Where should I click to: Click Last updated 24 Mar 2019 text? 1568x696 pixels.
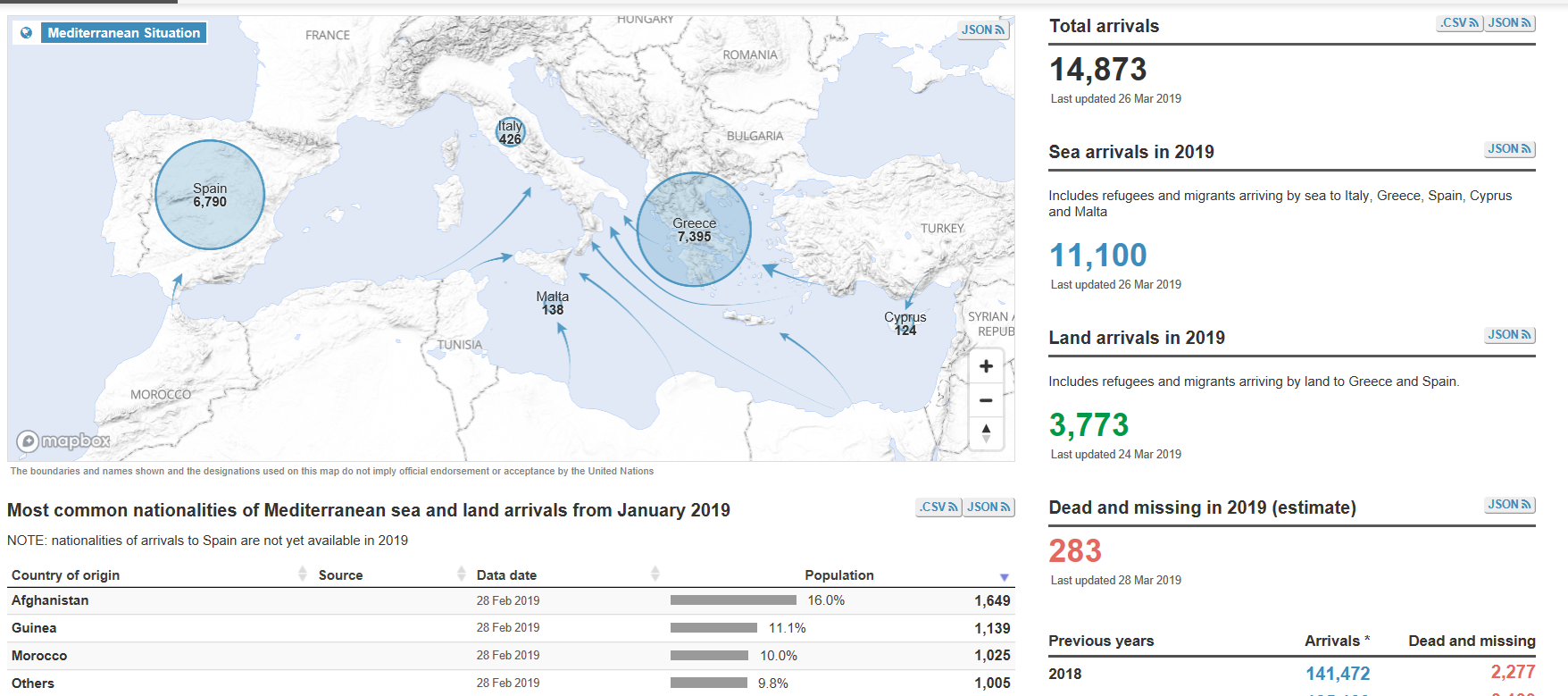[1116, 454]
